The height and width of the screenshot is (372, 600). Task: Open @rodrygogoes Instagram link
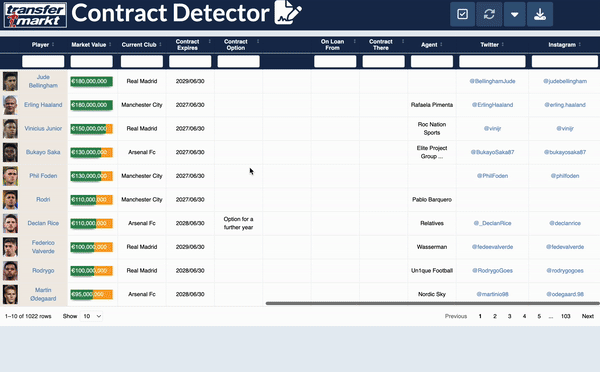click(565, 271)
